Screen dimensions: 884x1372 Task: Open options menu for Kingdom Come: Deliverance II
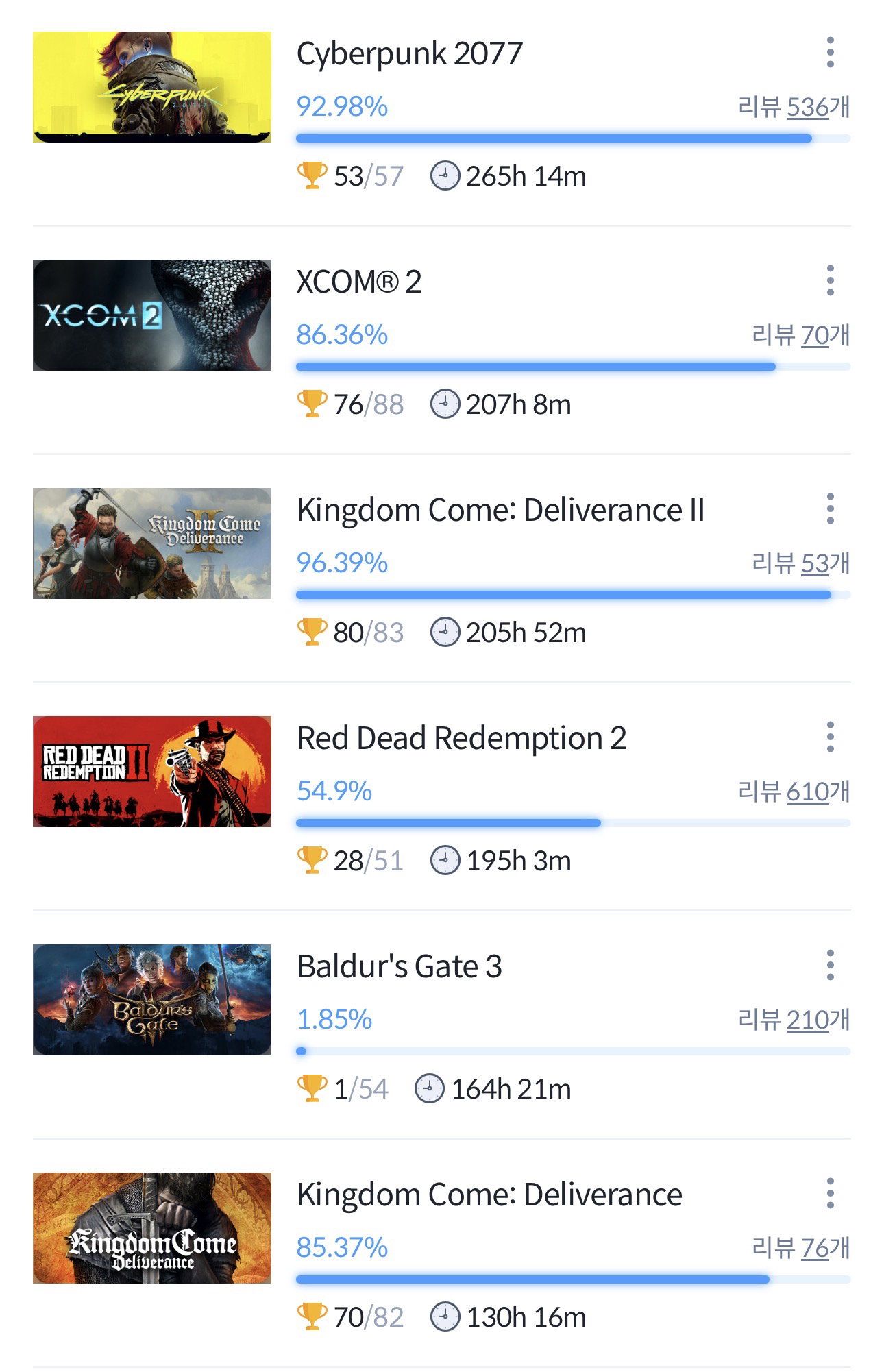click(x=830, y=509)
